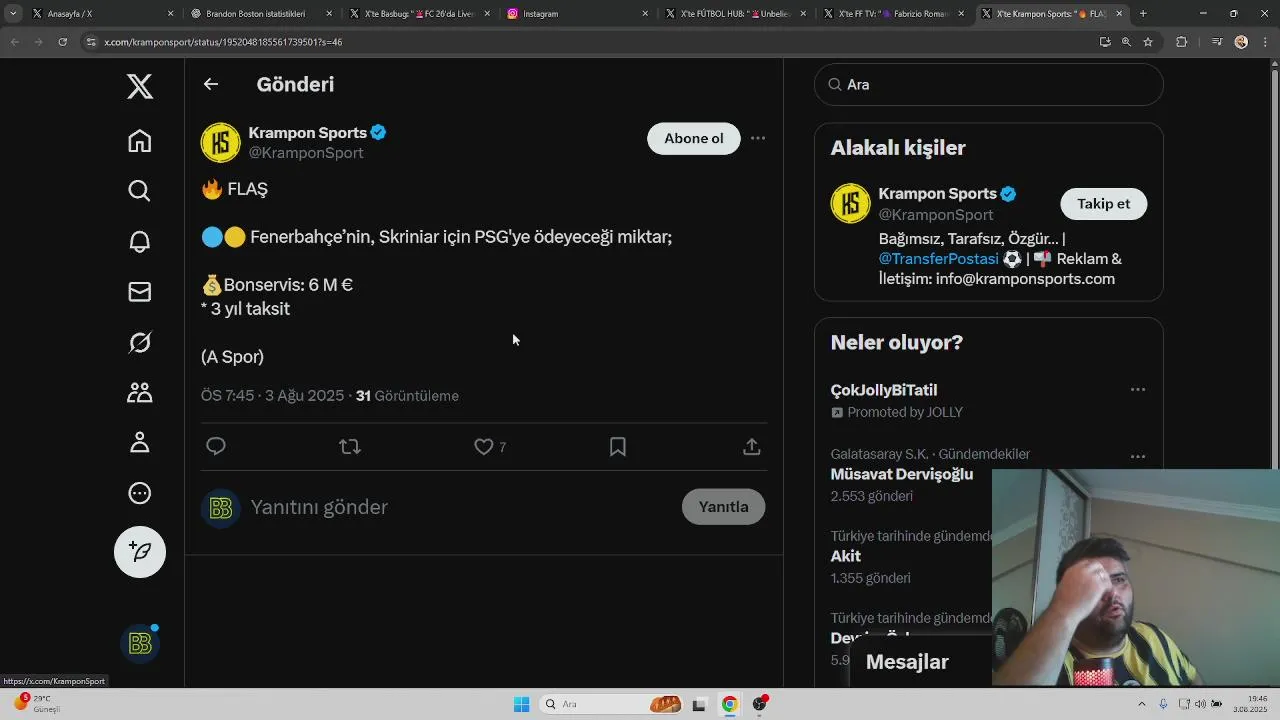Open Communities icon in sidebar
This screenshot has width=1280, height=720.
pos(140,393)
